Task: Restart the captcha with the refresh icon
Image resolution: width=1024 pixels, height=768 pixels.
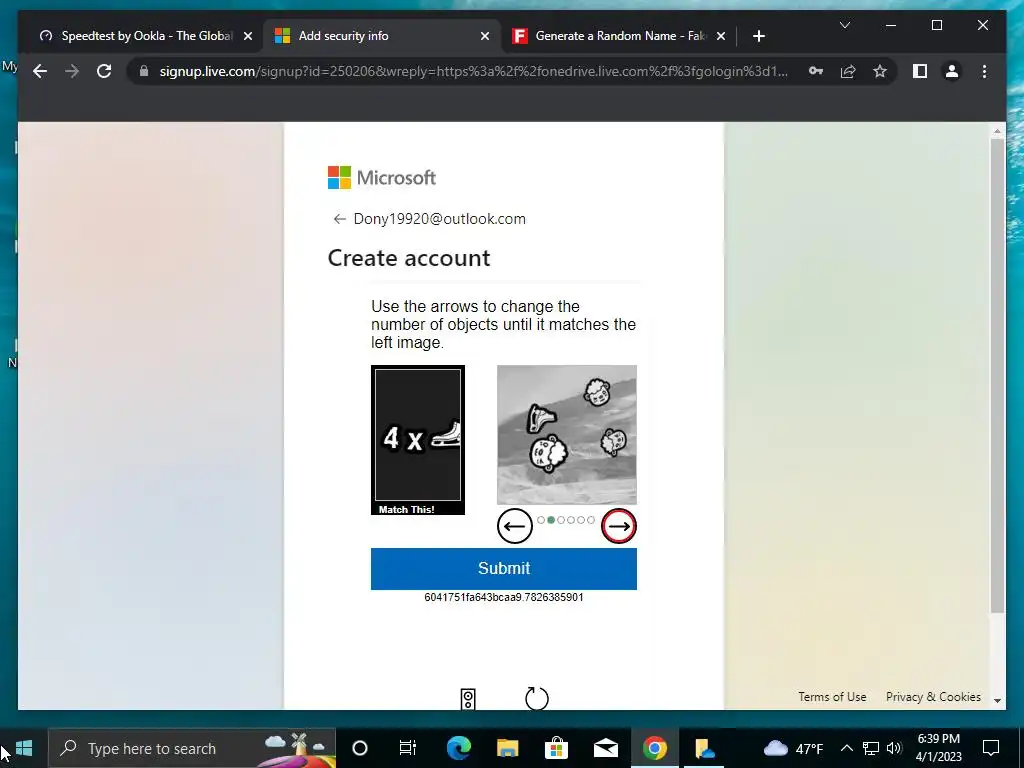Action: [x=537, y=698]
